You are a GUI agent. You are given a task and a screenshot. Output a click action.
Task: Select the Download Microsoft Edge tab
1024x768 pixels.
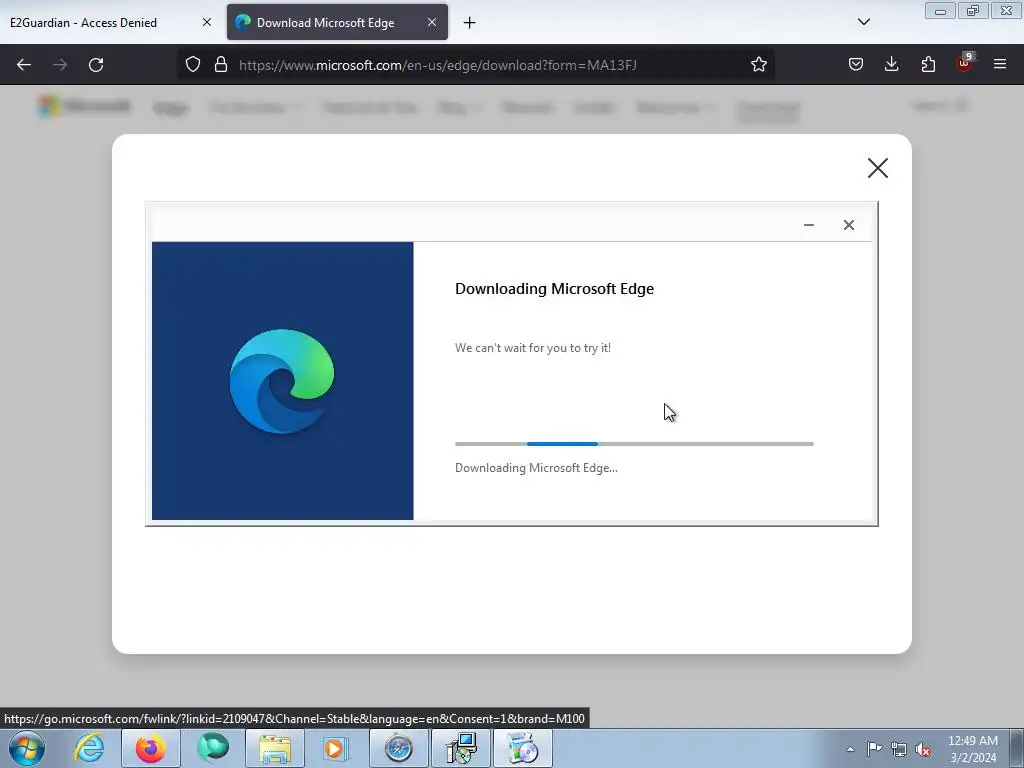[x=337, y=22]
